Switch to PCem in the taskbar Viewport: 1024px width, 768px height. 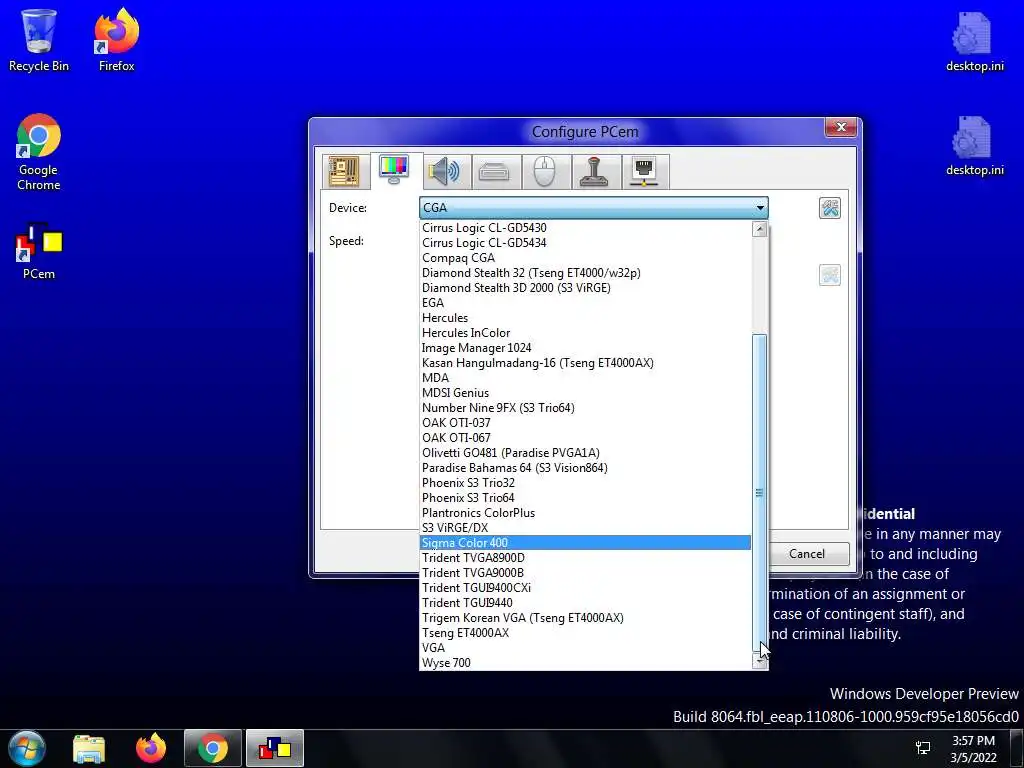tap(275, 749)
